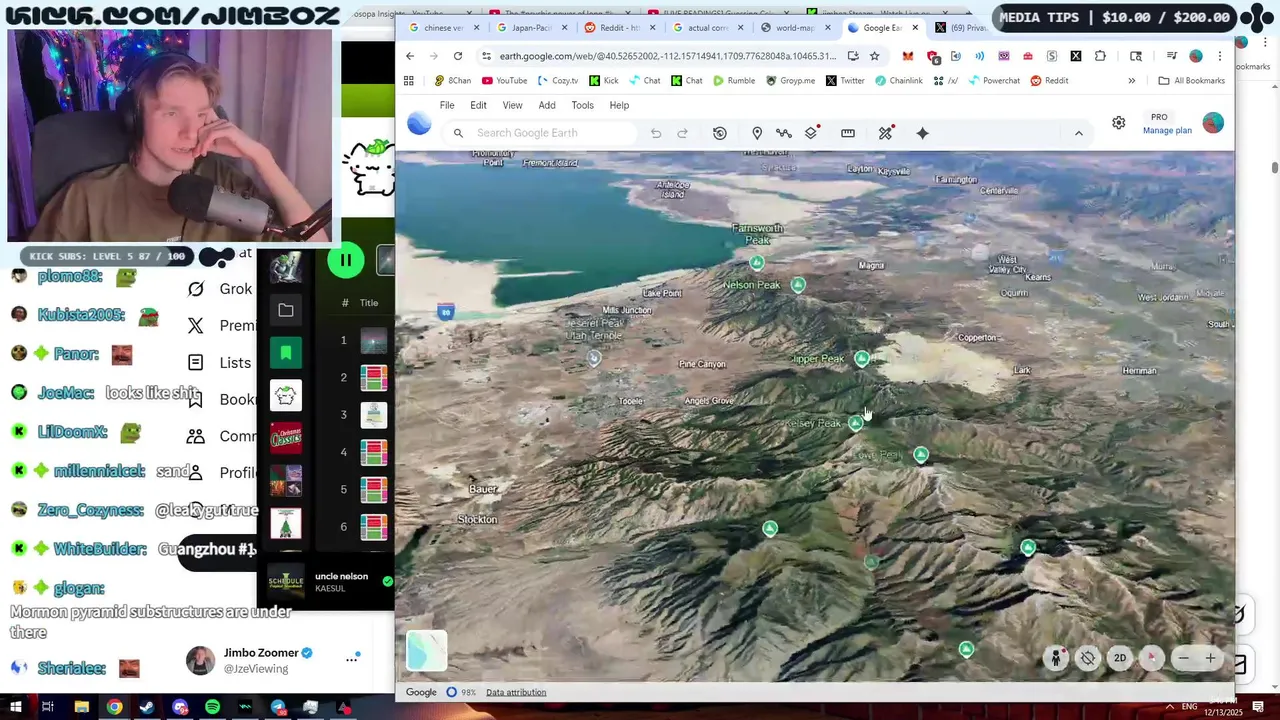
Task: Collapse the Earth toolbar with up chevron
Action: (1078, 133)
